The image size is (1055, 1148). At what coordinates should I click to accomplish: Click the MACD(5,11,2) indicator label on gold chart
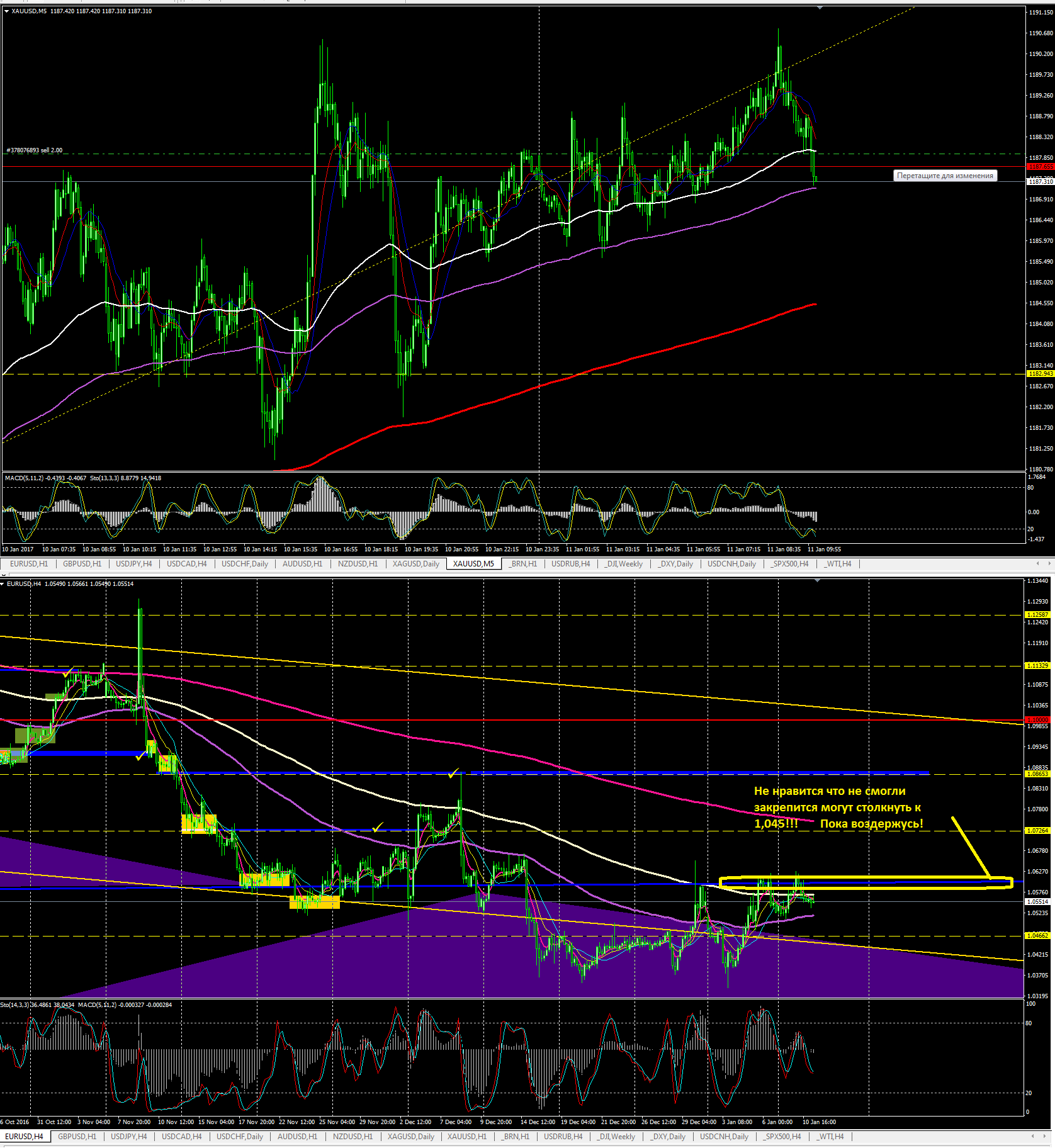pos(45,478)
